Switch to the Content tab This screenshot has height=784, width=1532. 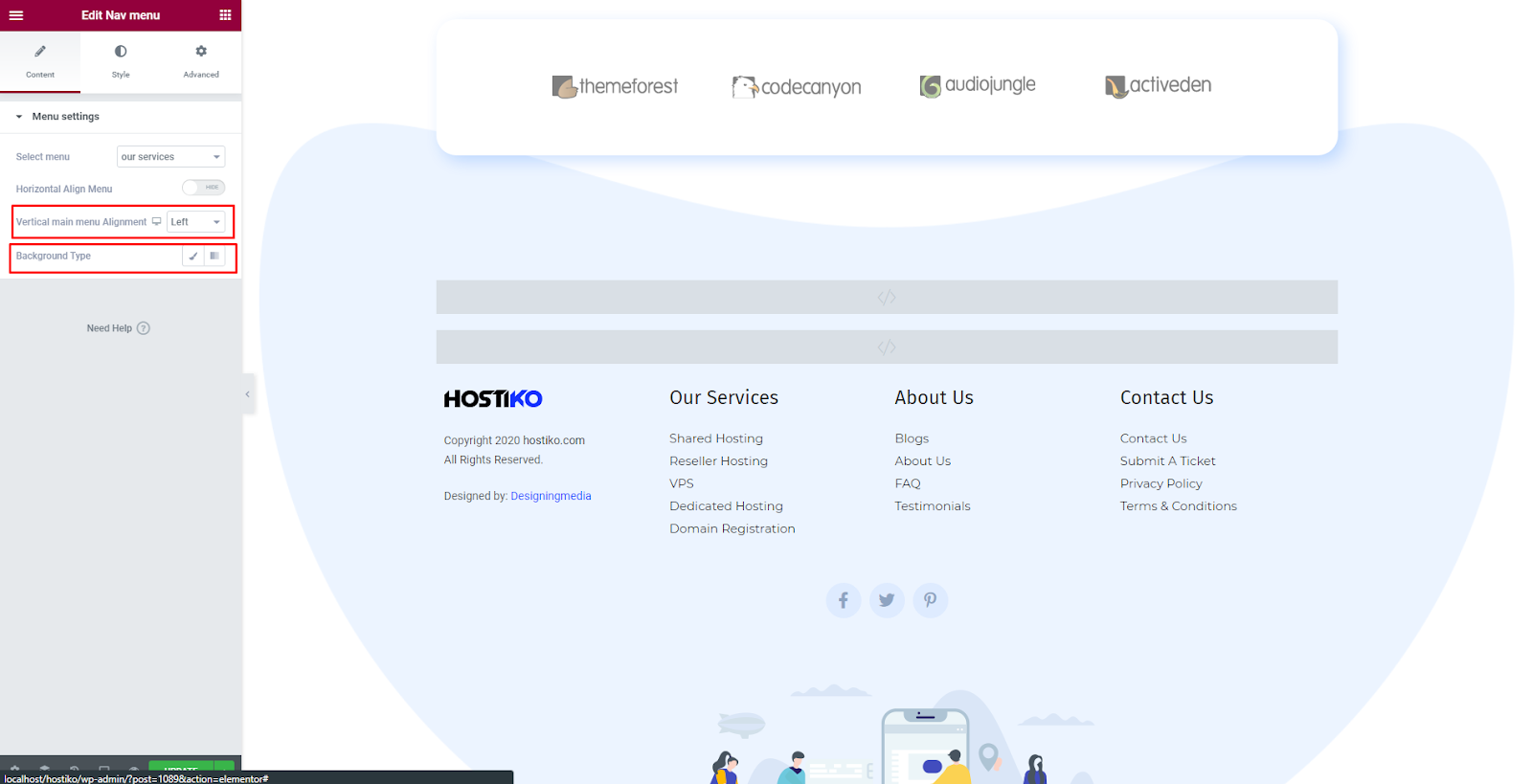pos(40,61)
